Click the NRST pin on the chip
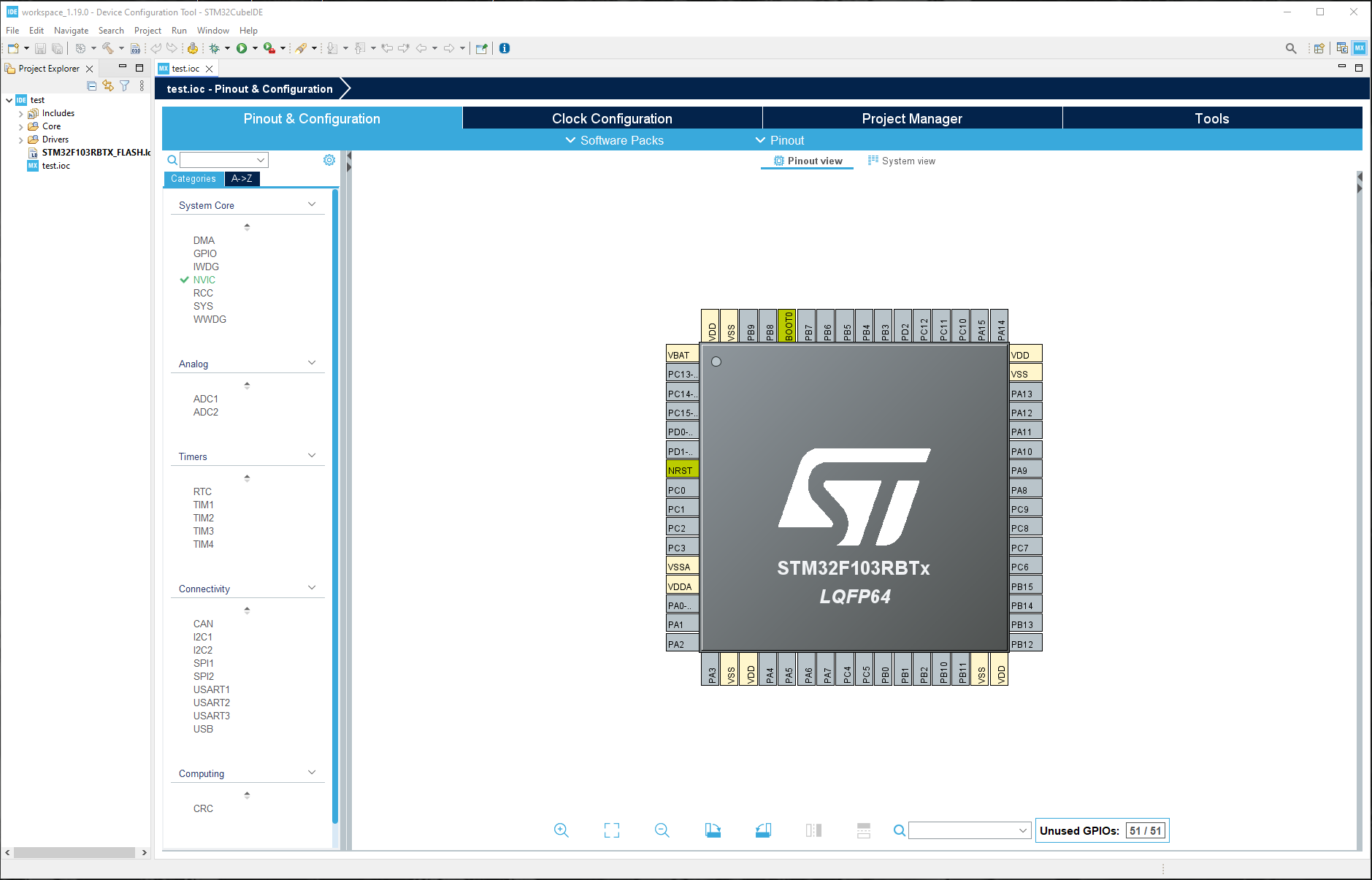The height and width of the screenshot is (880, 1372). point(683,470)
